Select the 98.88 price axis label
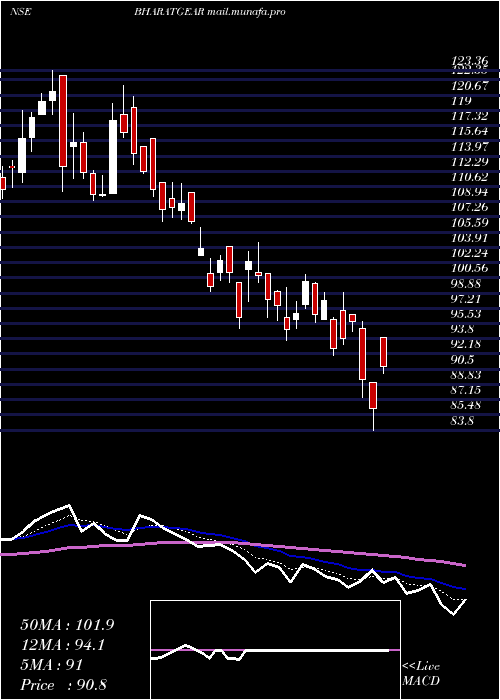The image size is (500, 700). [468, 283]
